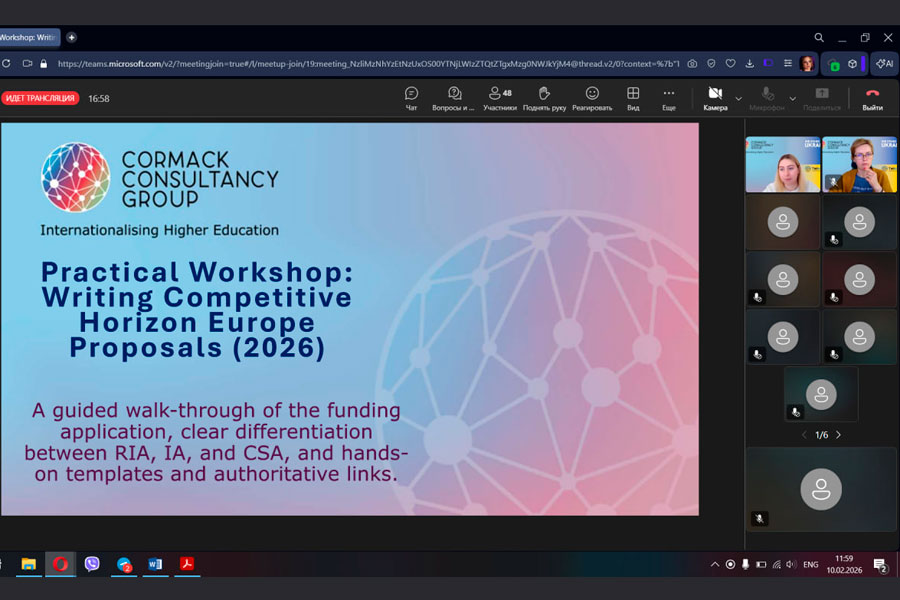Turn on the Камера (camera)

click(x=715, y=98)
